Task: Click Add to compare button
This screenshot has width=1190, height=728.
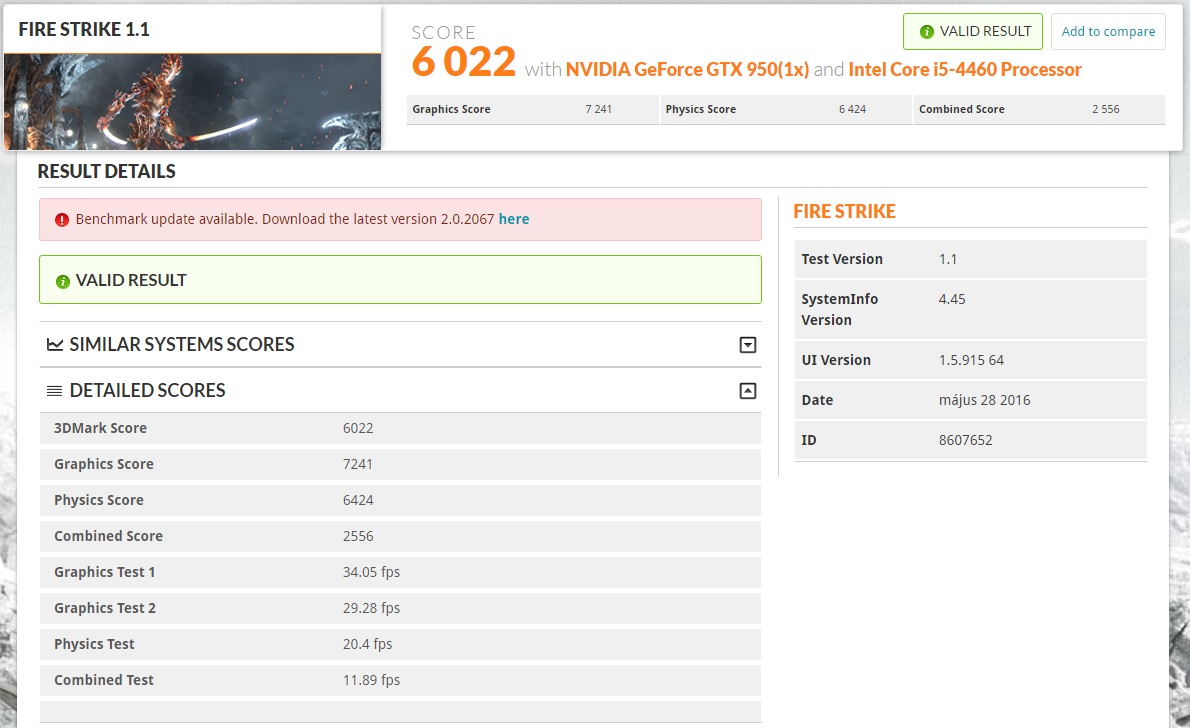Action: [x=1108, y=32]
